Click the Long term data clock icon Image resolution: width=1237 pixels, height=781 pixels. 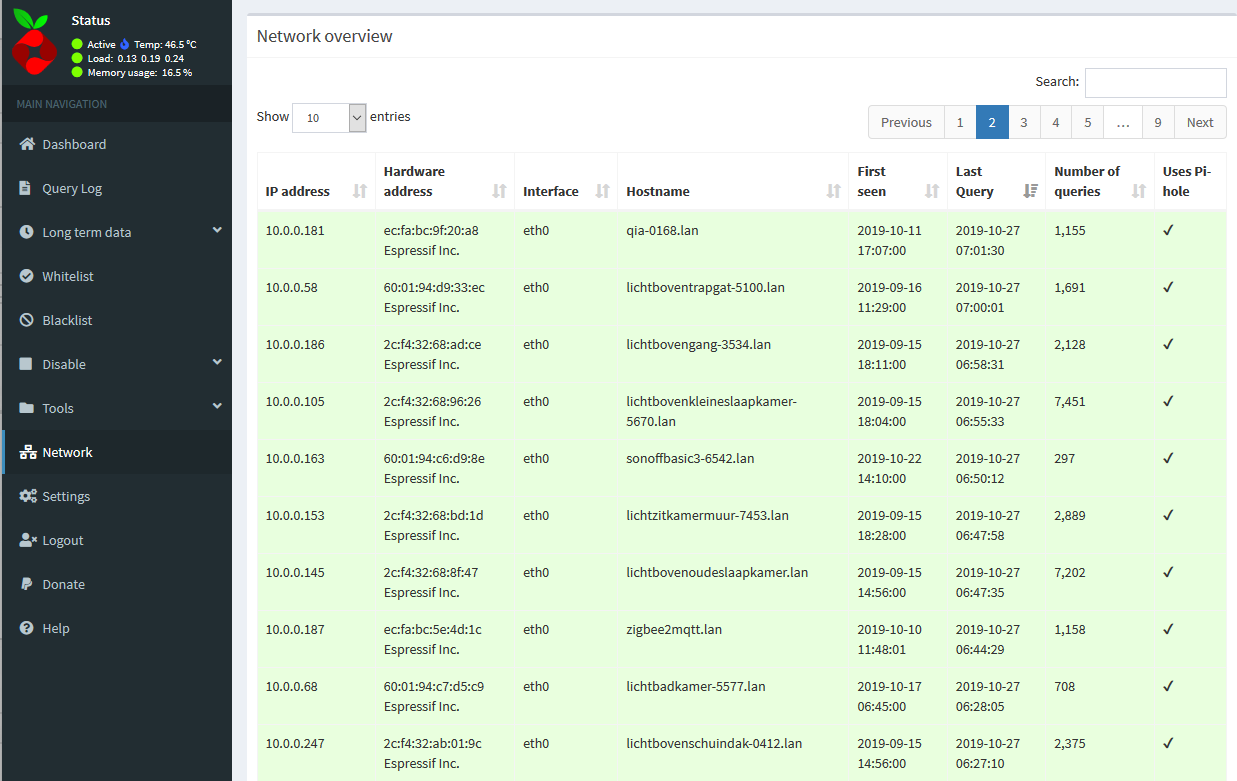[26, 232]
